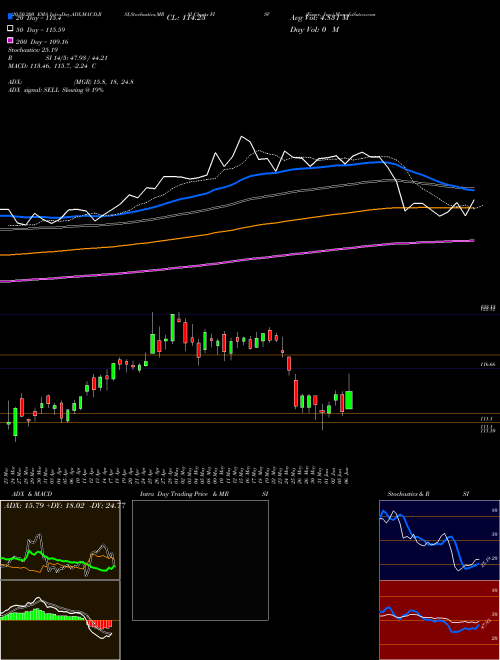500x660 pixels.
Task: Click the last green candlestick
Action: (x=349, y=400)
